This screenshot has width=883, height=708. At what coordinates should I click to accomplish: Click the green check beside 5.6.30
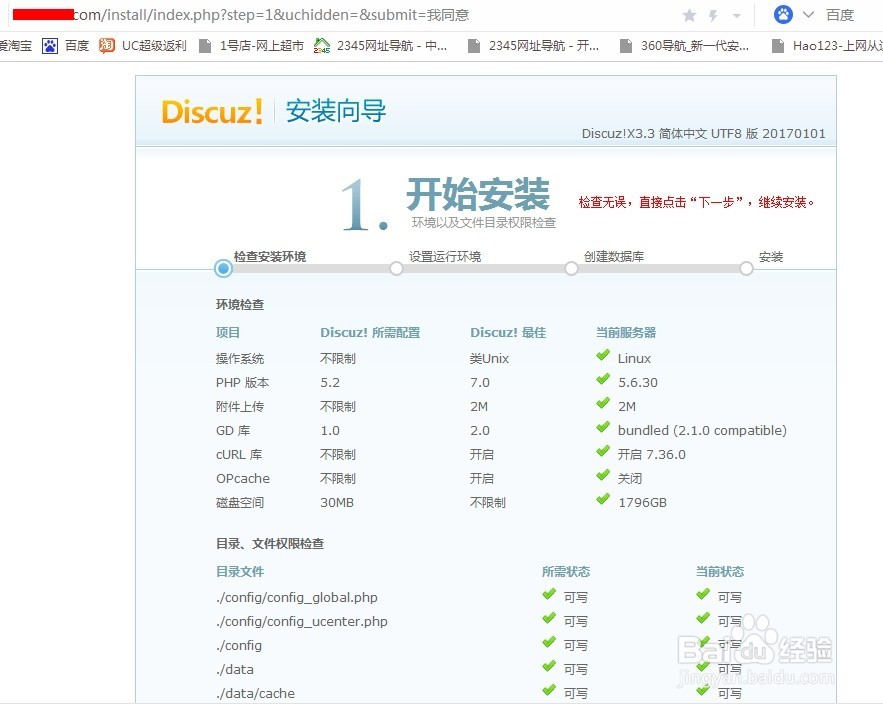point(603,379)
